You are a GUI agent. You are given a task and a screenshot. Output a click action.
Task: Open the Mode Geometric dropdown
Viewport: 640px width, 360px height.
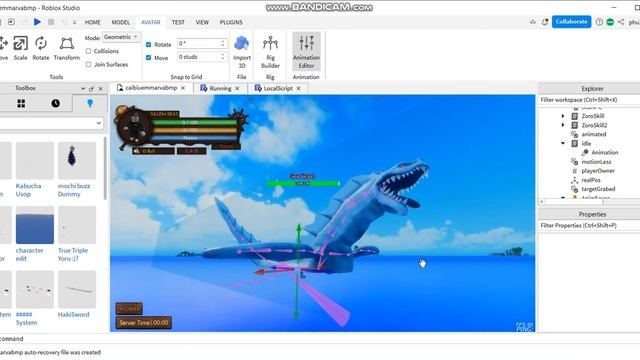pos(121,37)
